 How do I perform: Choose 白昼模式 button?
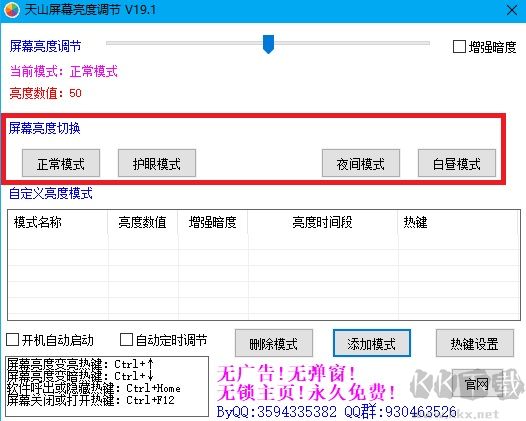(457, 163)
